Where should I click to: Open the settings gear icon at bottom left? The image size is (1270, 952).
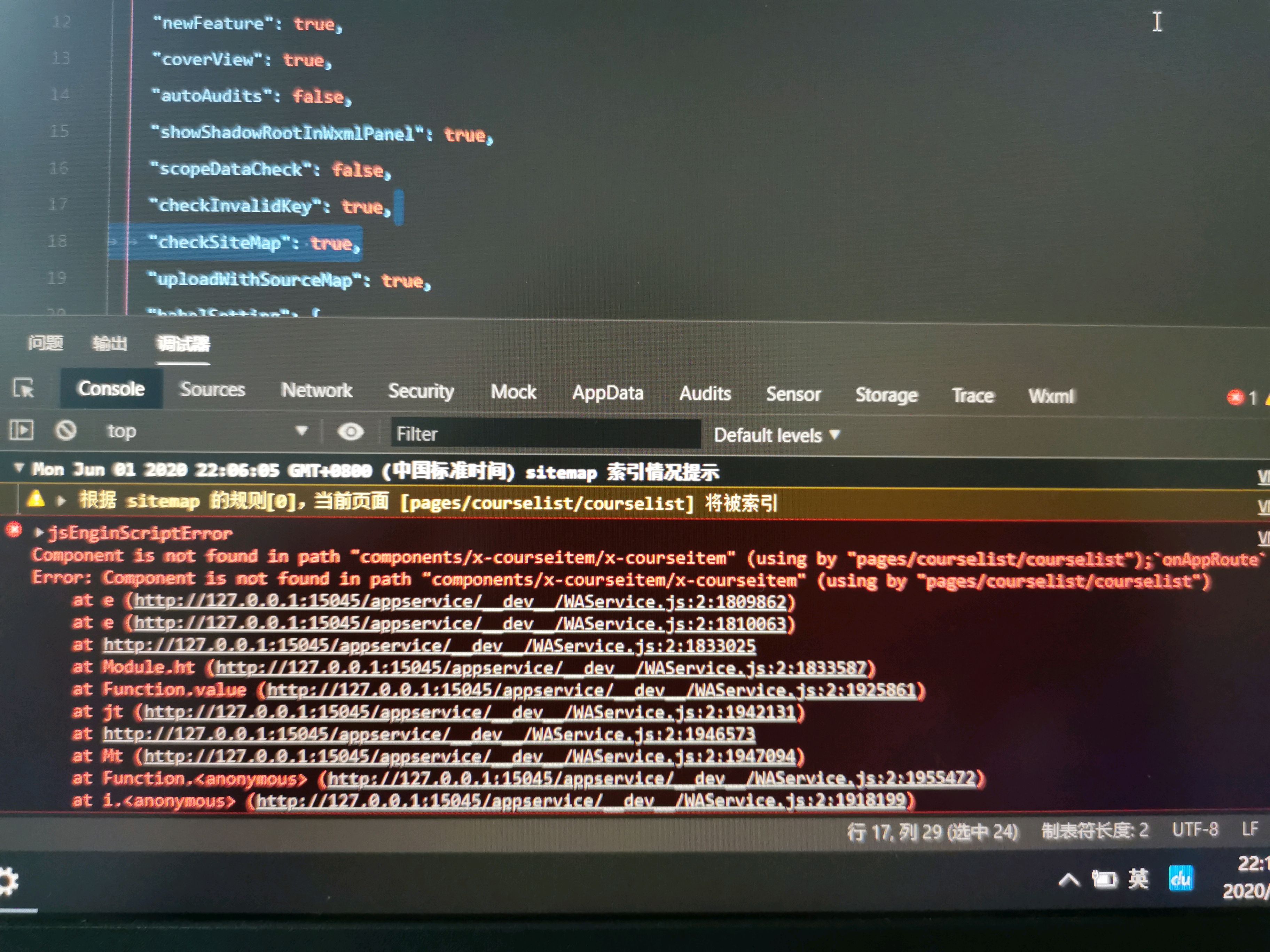coord(9,881)
